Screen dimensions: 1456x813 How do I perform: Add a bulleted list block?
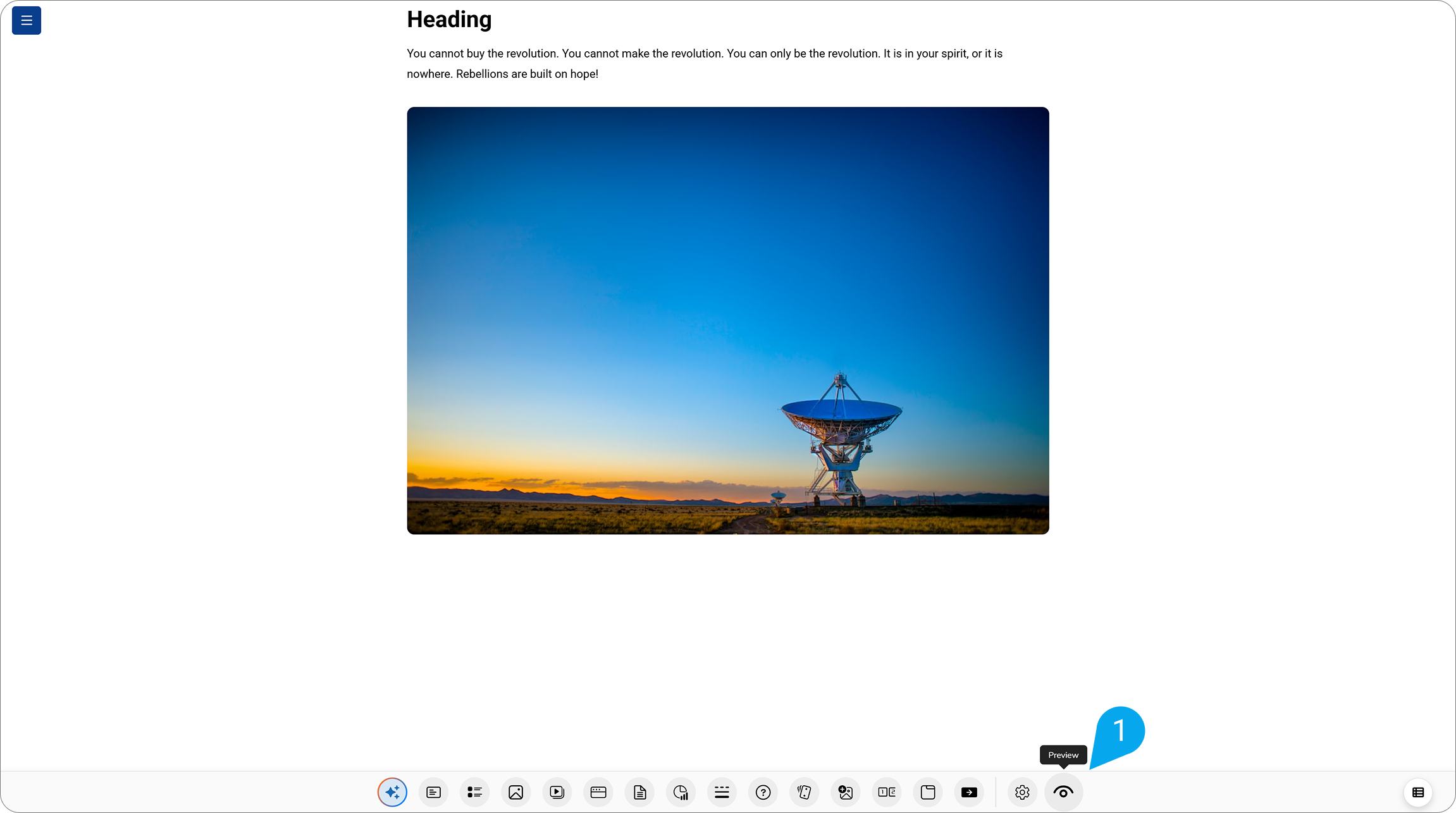[474, 792]
